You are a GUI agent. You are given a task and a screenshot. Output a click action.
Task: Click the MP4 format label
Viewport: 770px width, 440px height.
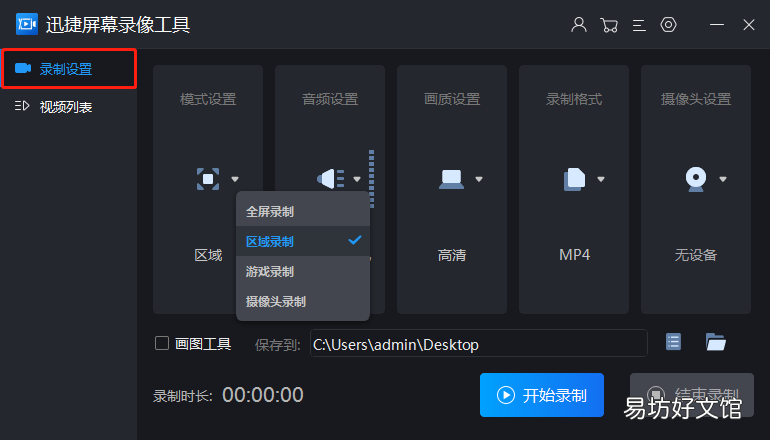[574, 255]
